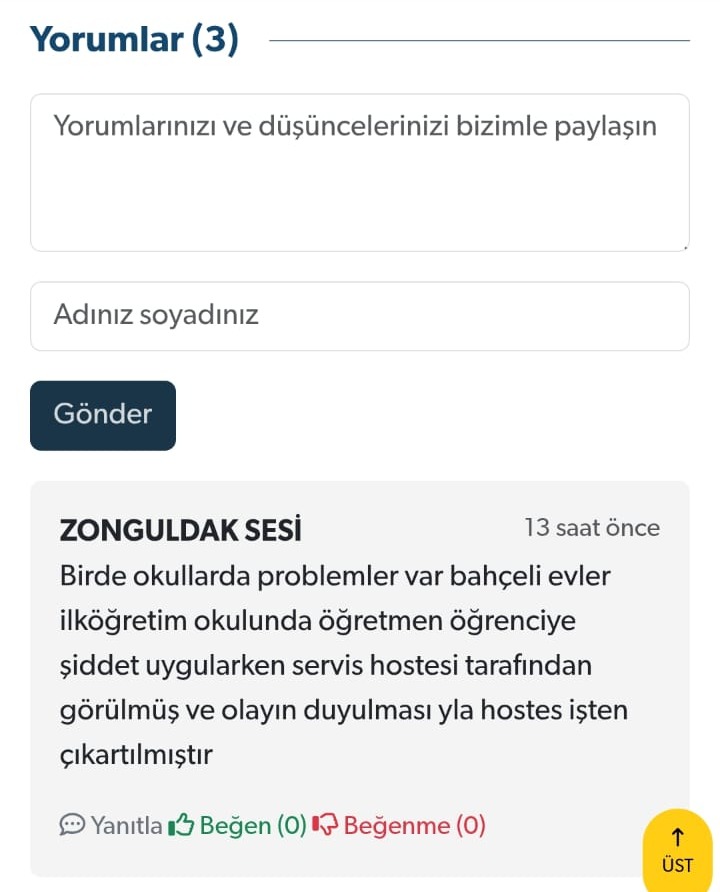
Task: Click the red thumbs-down icon
Action: [x=325, y=824]
